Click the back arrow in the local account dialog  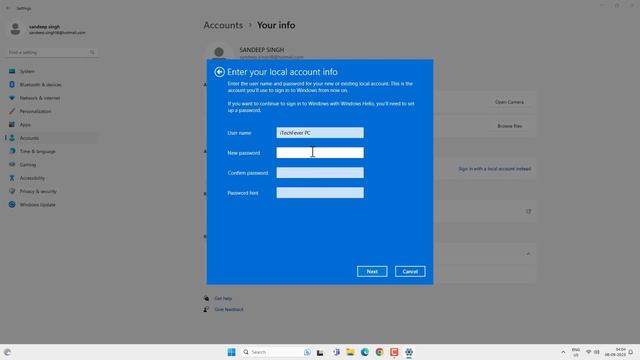tap(219, 72)
